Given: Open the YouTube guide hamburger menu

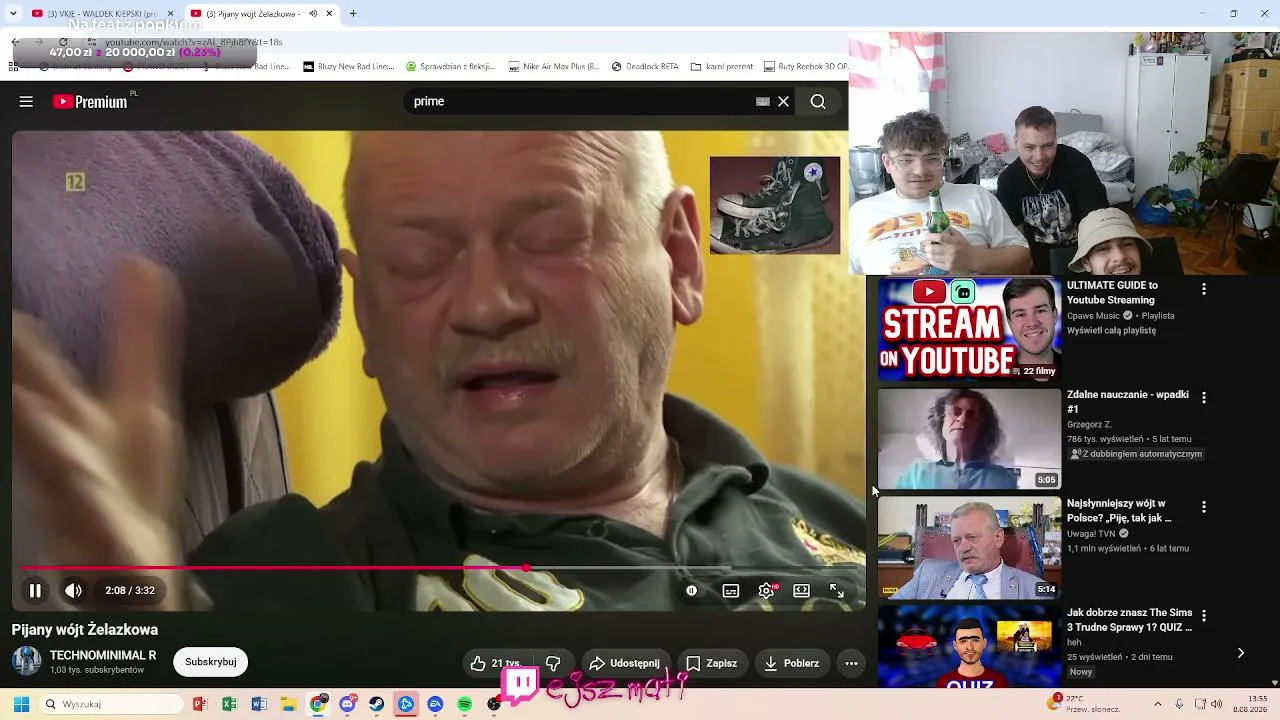Looking at the screenshot, I should [26, 101].
